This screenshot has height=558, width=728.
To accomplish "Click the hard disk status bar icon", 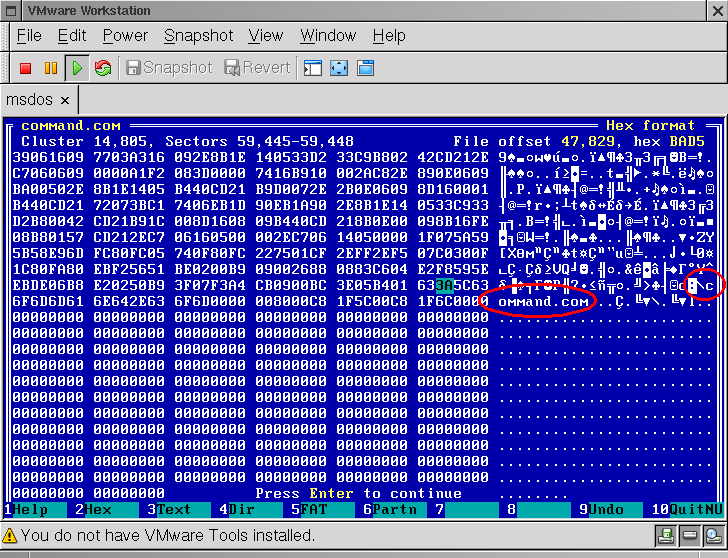I will pos(689,536).
